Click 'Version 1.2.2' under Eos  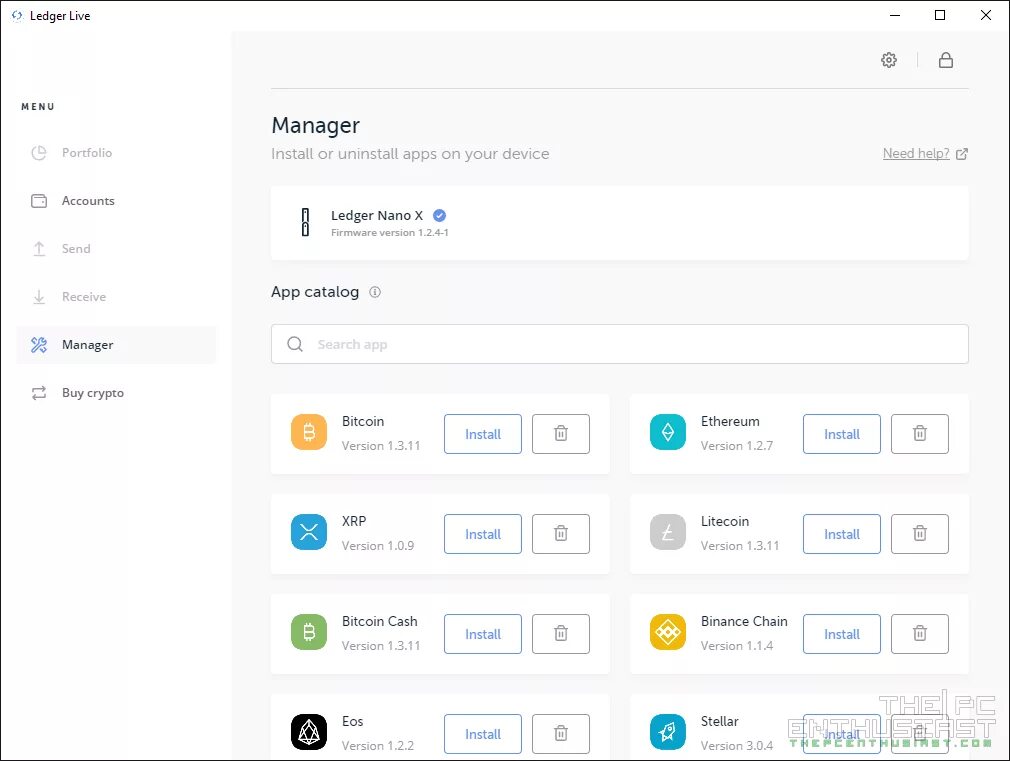click(377, 746)
